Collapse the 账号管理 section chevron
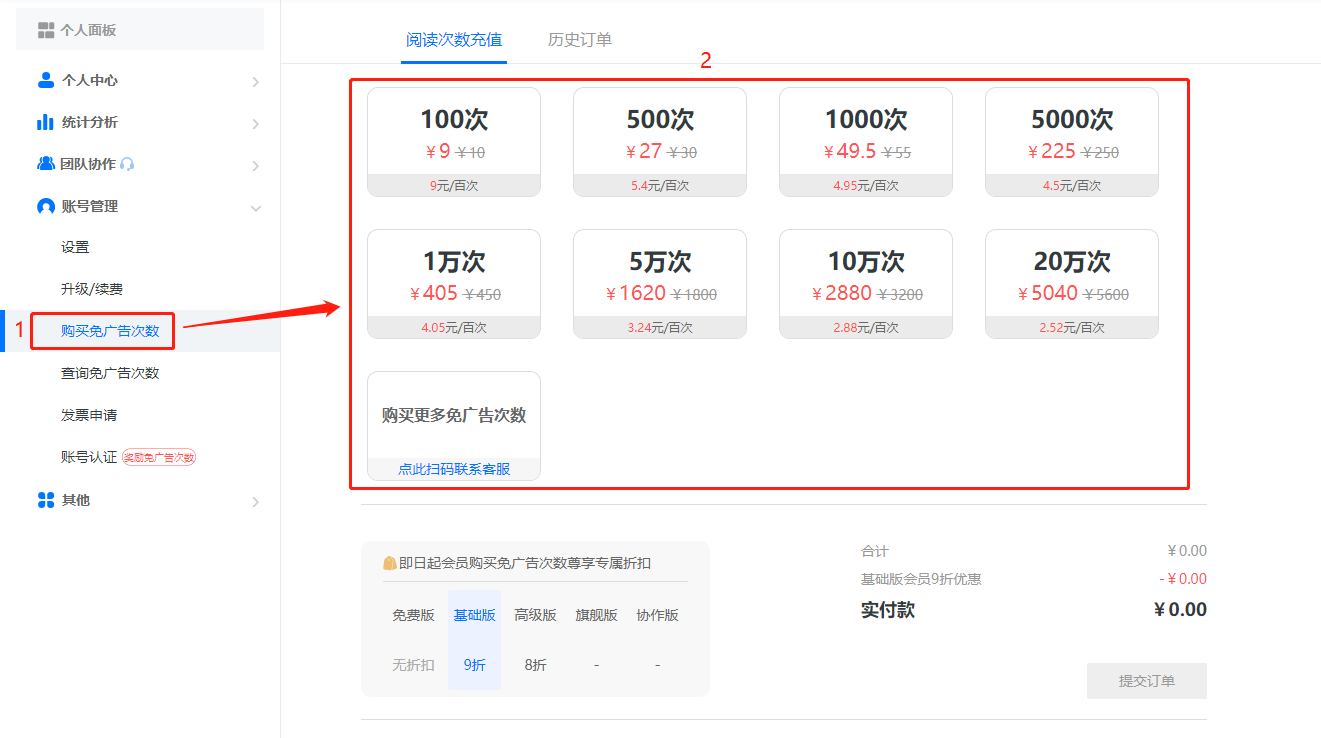This screenshot has height=738, width=1321. (x=255, y=207)
